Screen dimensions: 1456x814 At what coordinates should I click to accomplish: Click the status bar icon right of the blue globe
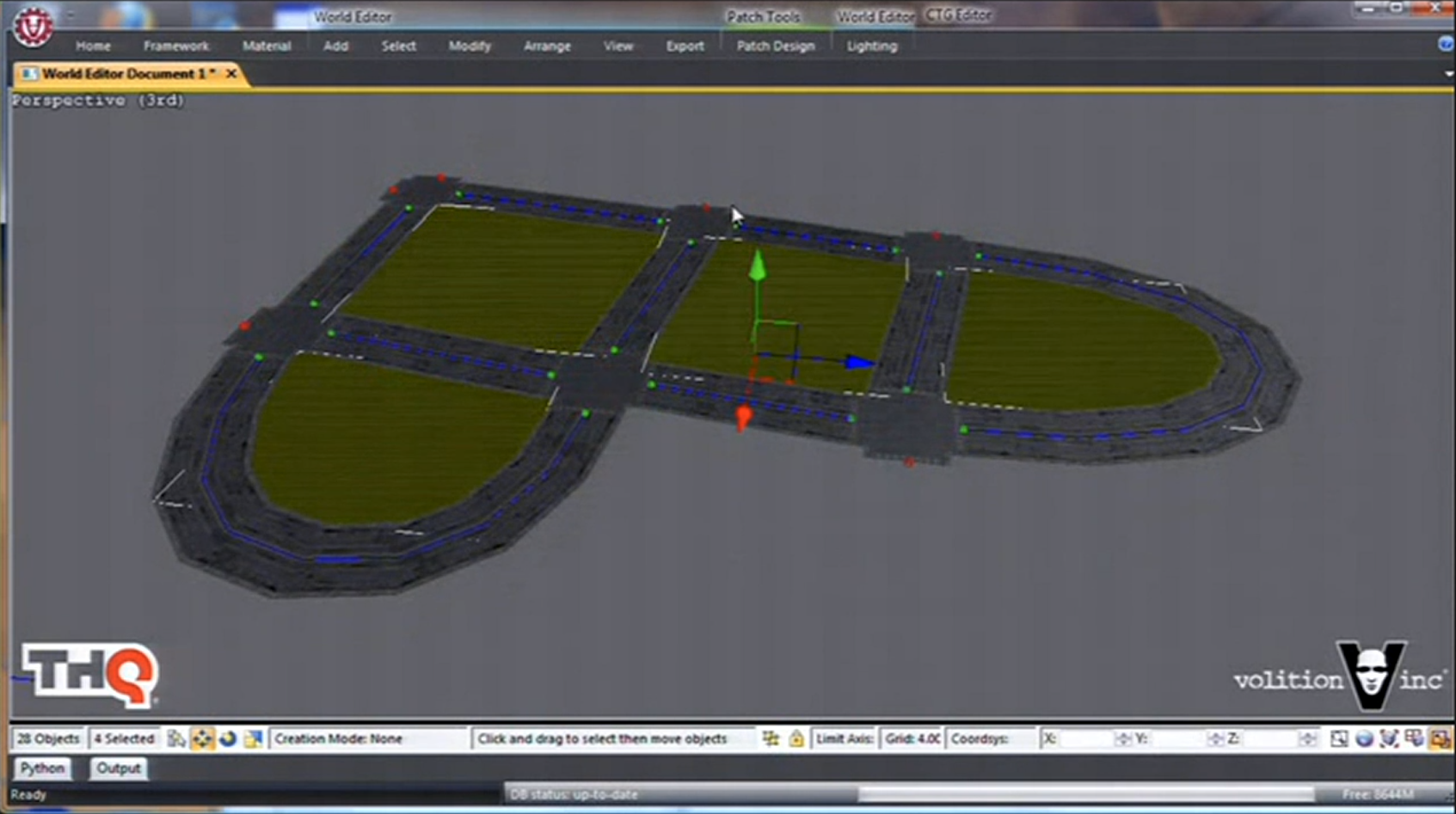pos(1389,738)
